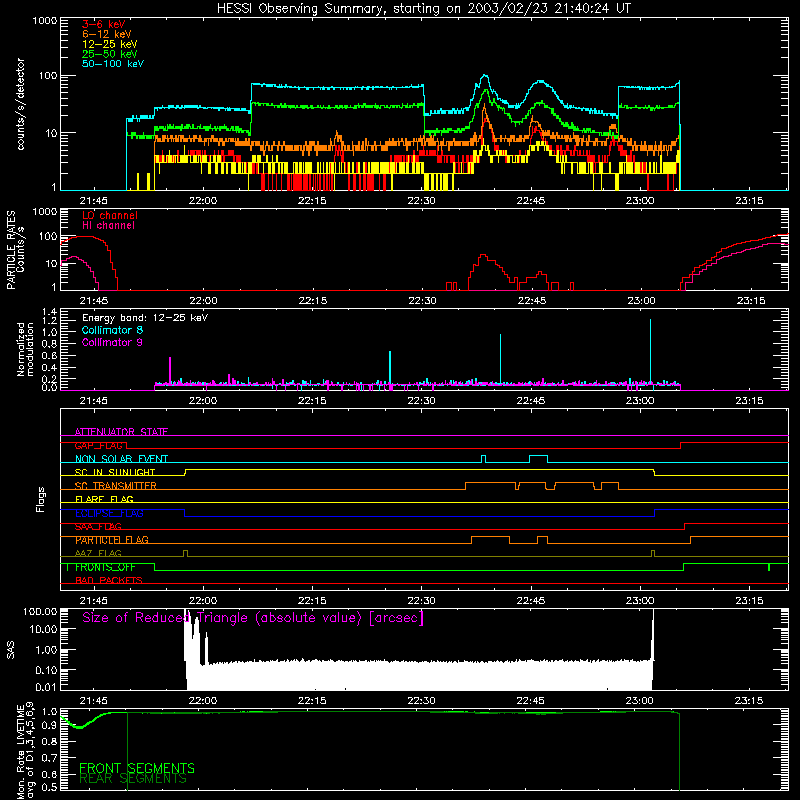Click the BAD_PACKETS flag label
The image size is (800, 800).
pos(109,580)
